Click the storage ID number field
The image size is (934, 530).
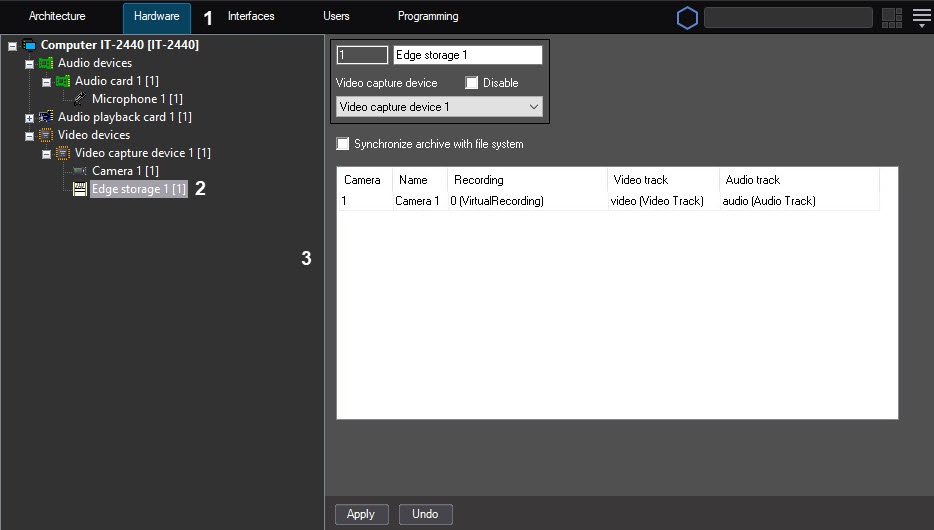coord(362,55)
